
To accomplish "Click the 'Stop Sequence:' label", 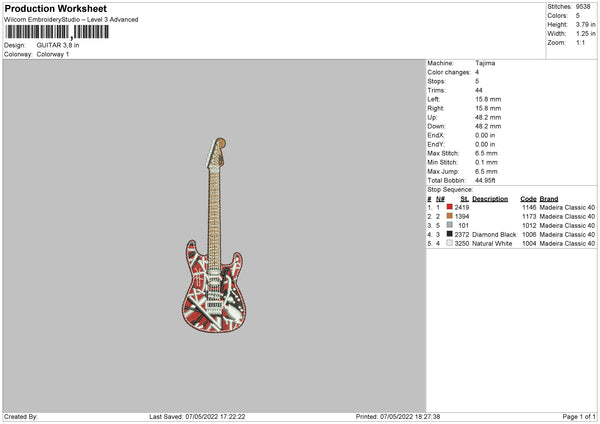I will click(x=450, y=190).
